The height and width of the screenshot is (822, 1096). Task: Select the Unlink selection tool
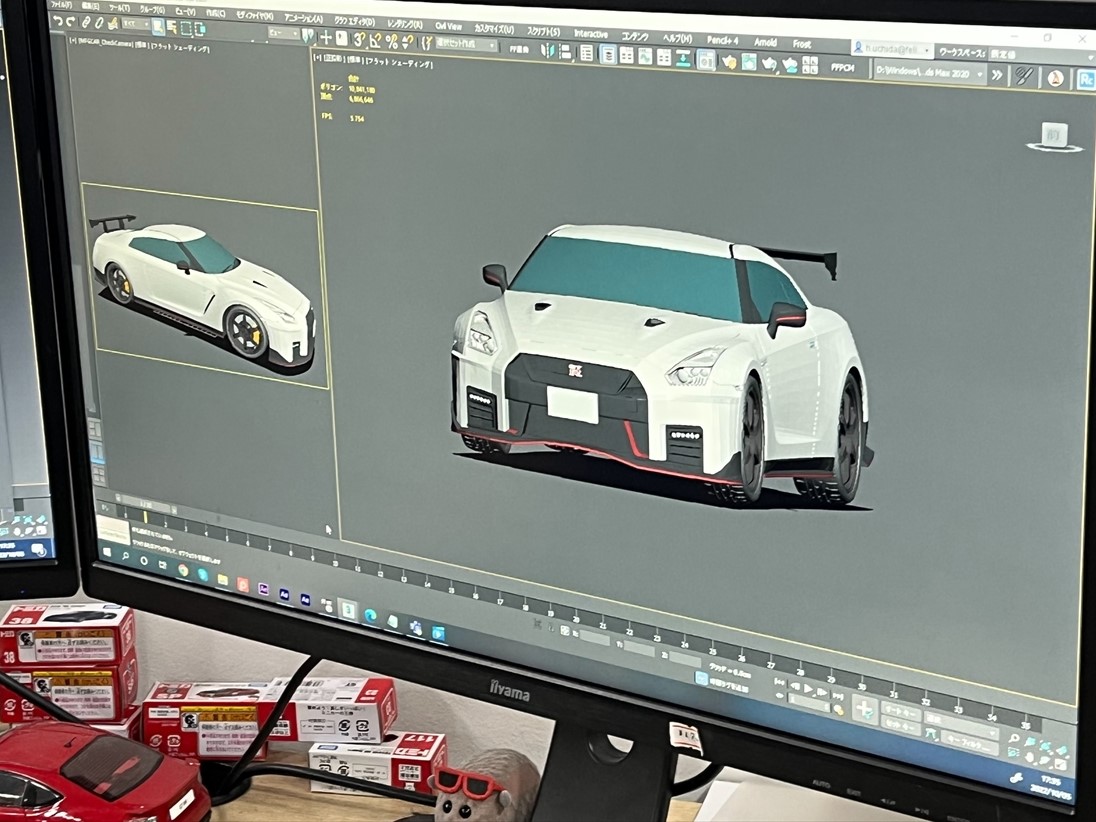(99, 23)
